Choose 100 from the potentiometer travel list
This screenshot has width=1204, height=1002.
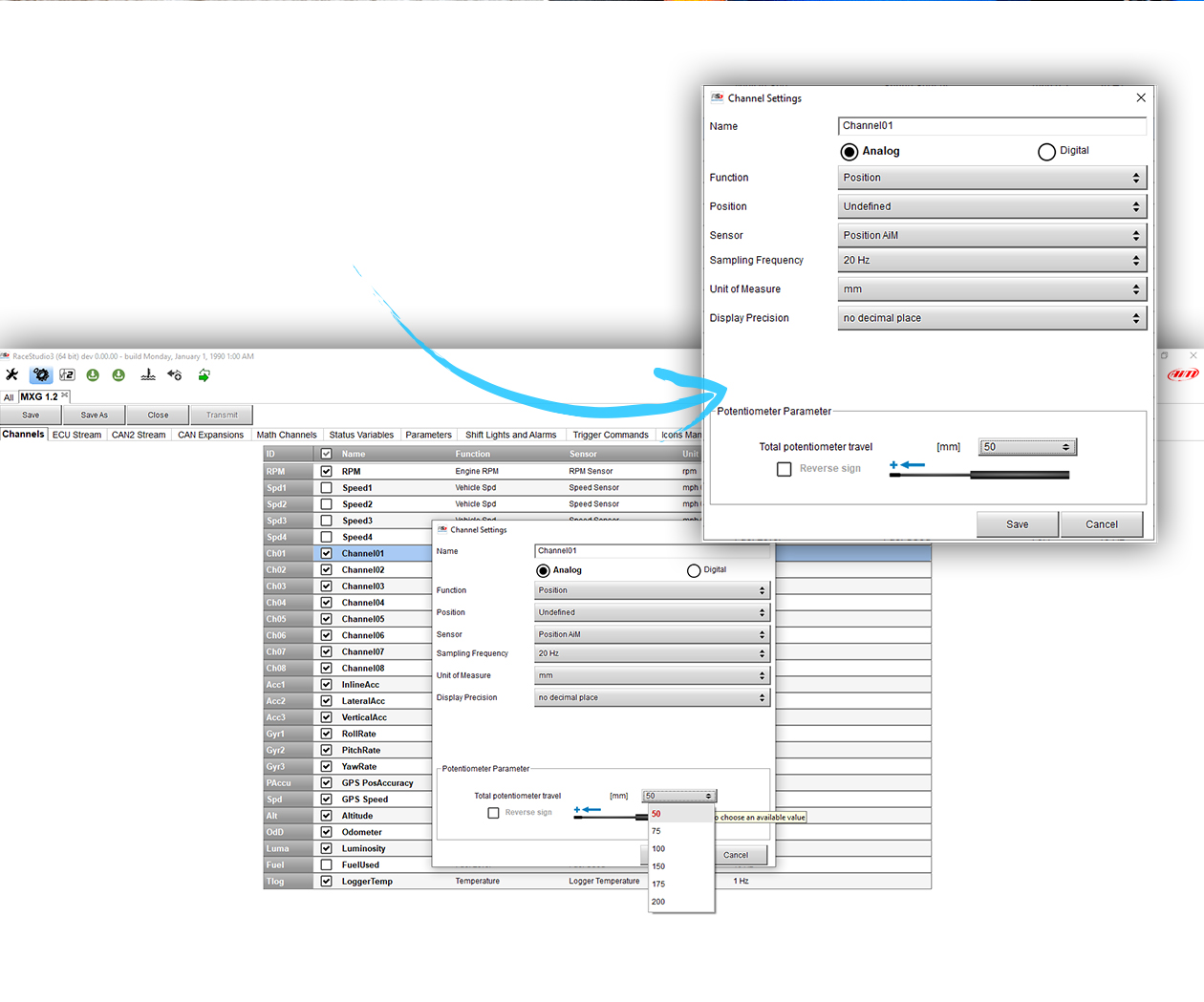(x=681, y=848)
